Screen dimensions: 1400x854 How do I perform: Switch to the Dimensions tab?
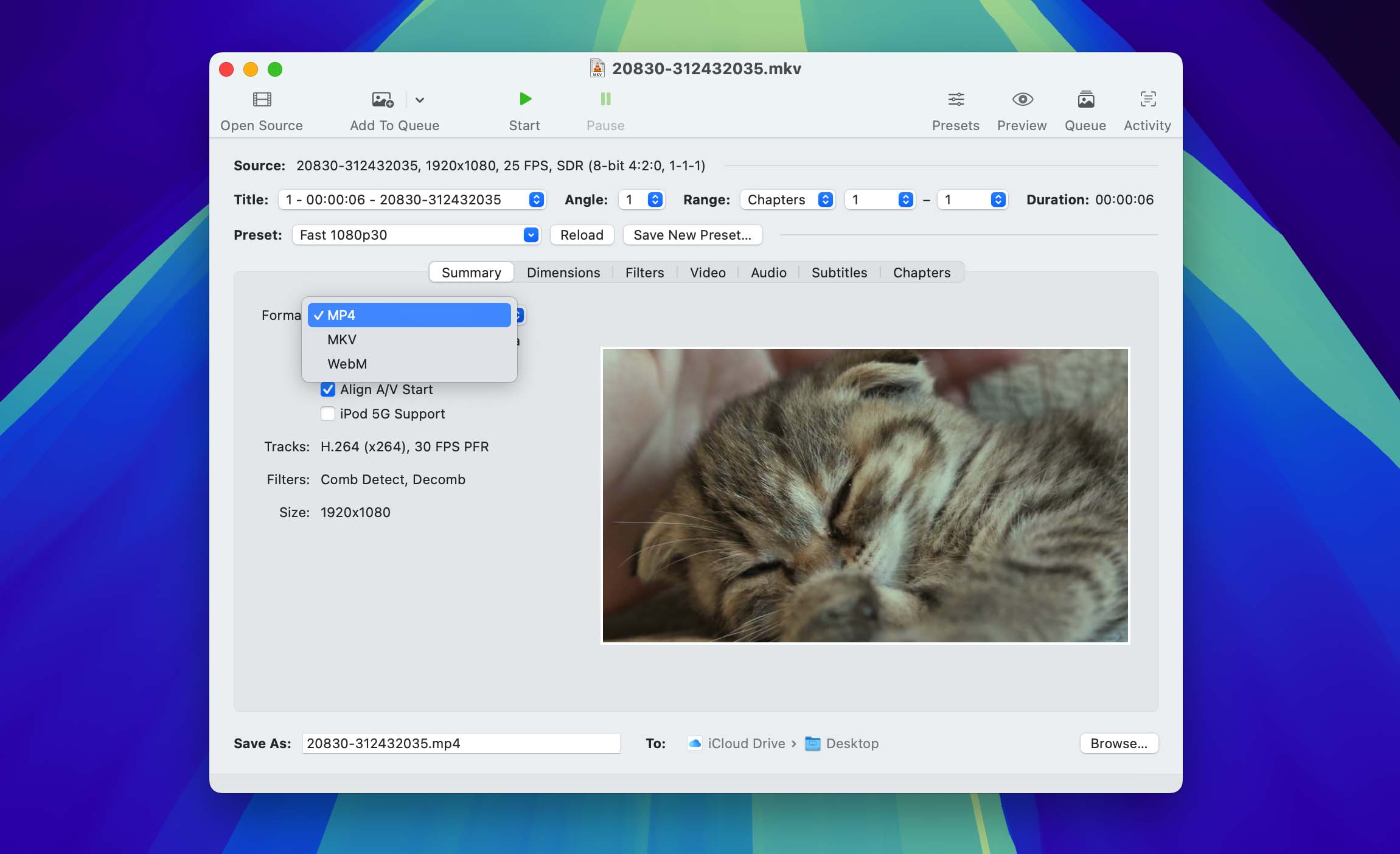click(563, 273)
